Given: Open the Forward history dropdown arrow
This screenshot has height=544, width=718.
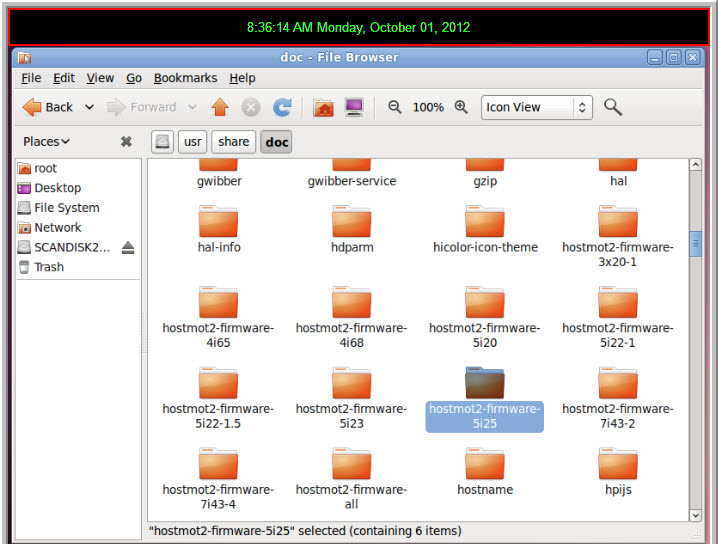Looking at the screenshot, I should [x=192, y=107].
